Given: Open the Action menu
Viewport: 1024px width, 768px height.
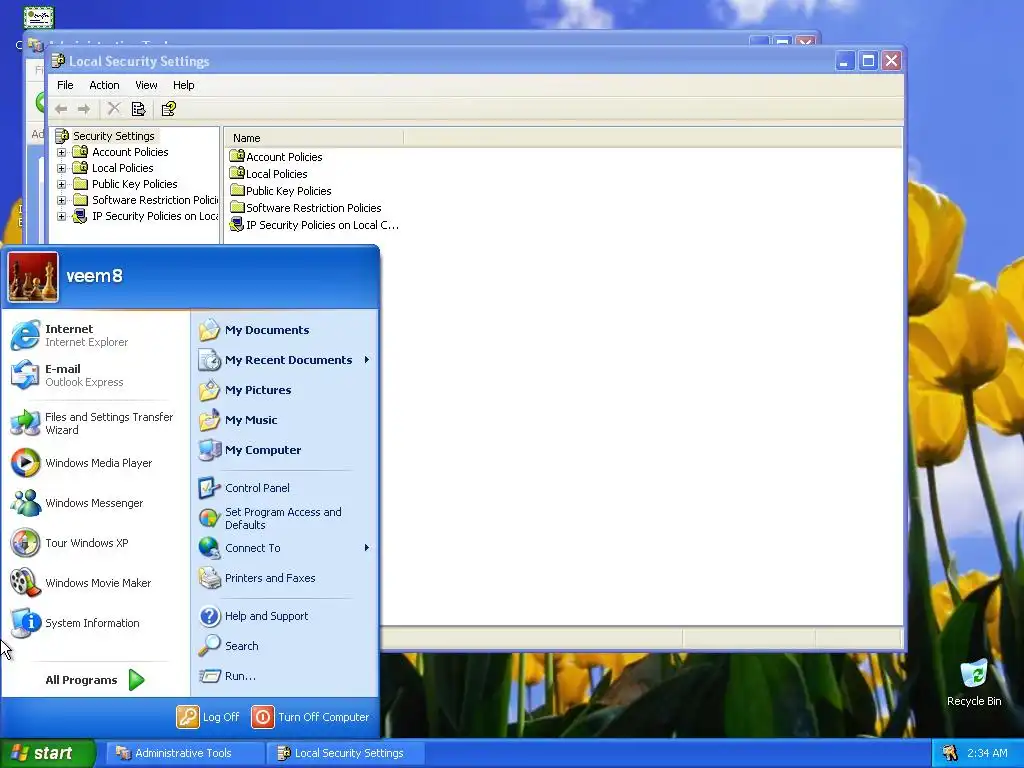Looking at the screenshot, I should click(x=104, y=85).
